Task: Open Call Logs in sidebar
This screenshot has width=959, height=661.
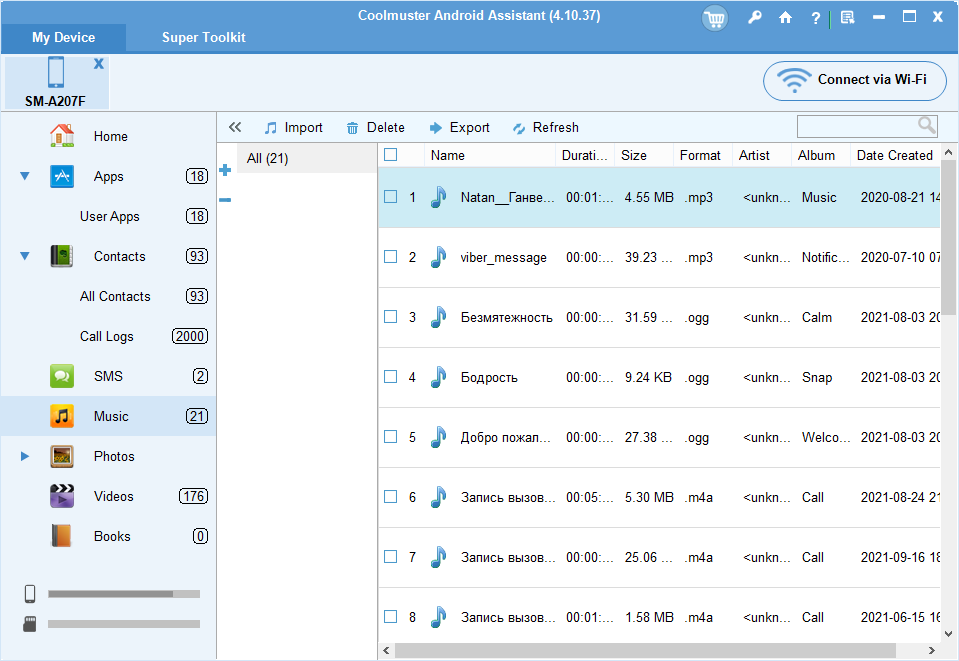Action: (106, 336)
